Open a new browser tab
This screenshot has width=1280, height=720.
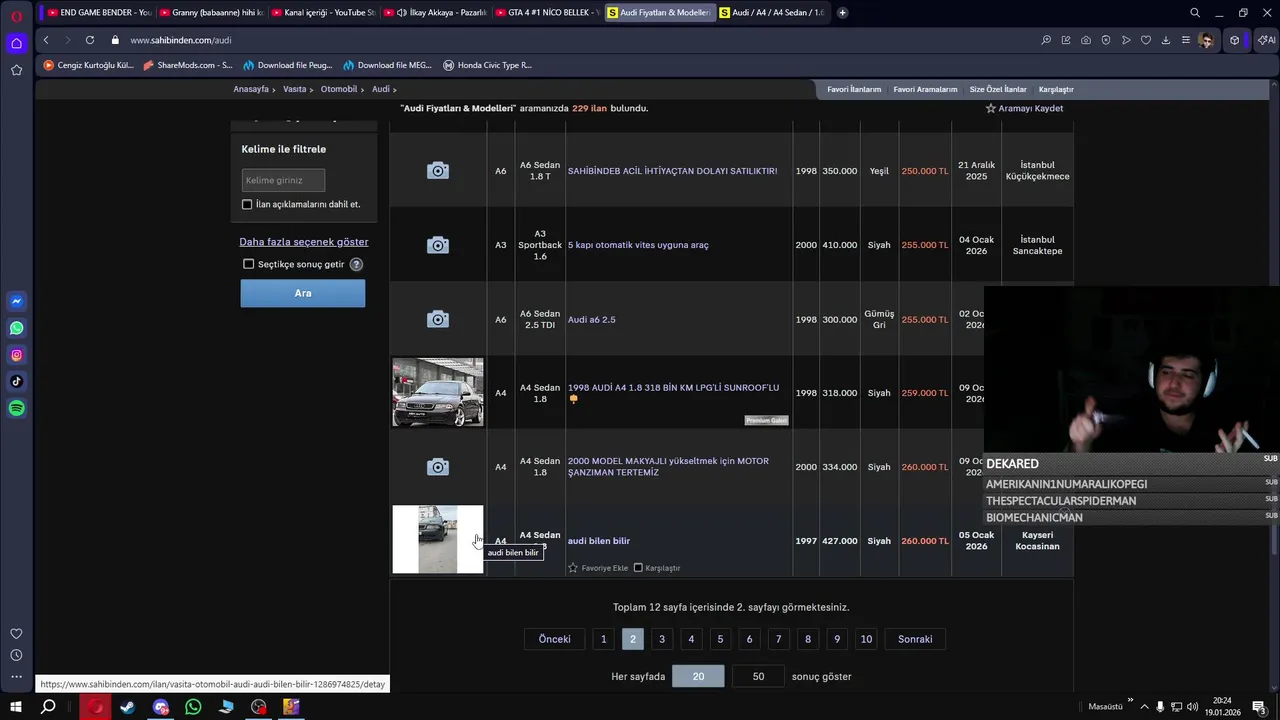point(843,13)
